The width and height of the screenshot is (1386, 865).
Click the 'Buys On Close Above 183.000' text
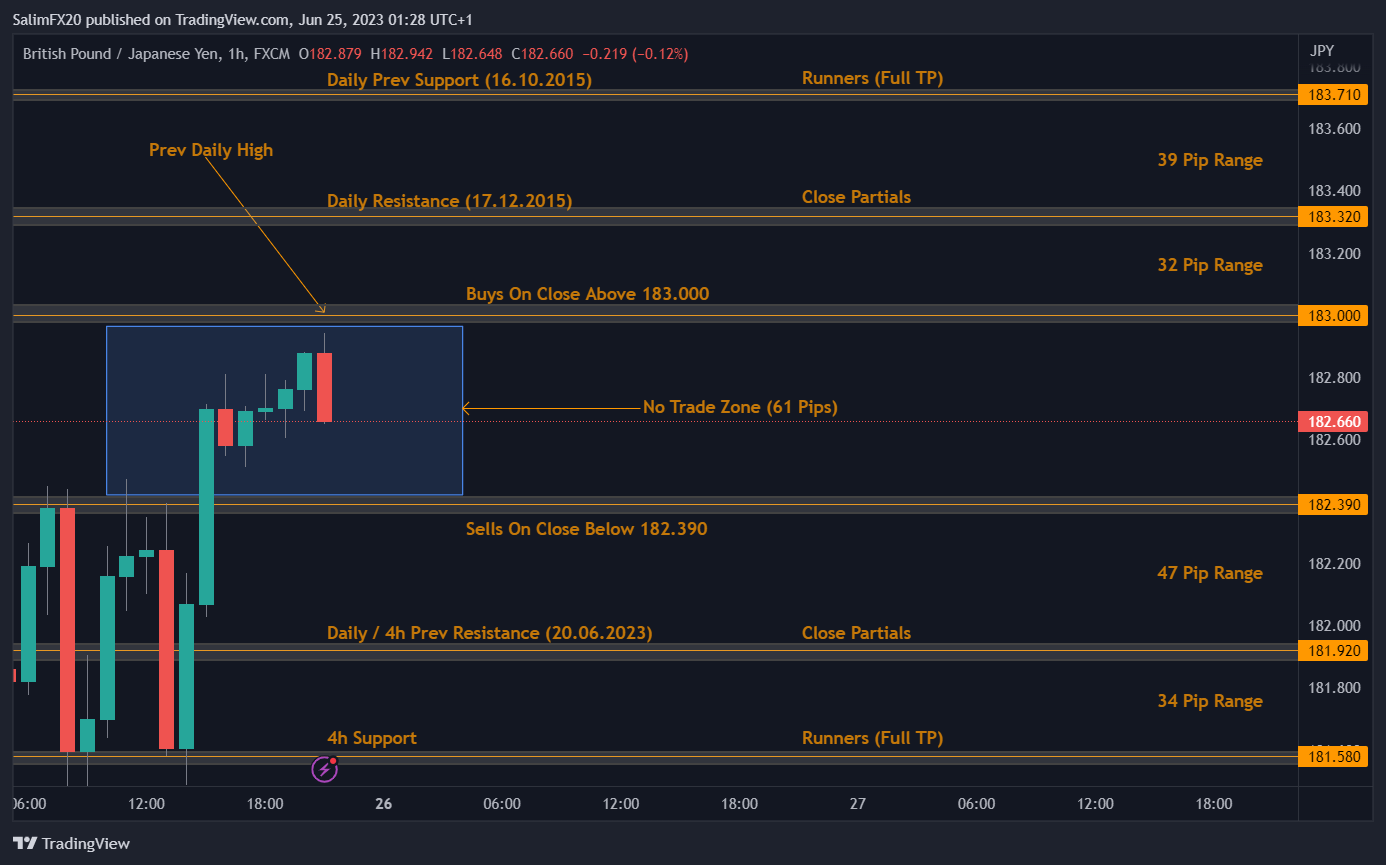[x=587, y=294]
